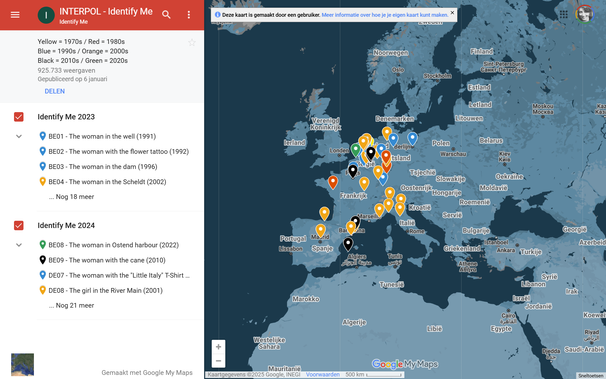Star this map with the star icon
This screenshot has height=379, width=606.
(192, 42)
